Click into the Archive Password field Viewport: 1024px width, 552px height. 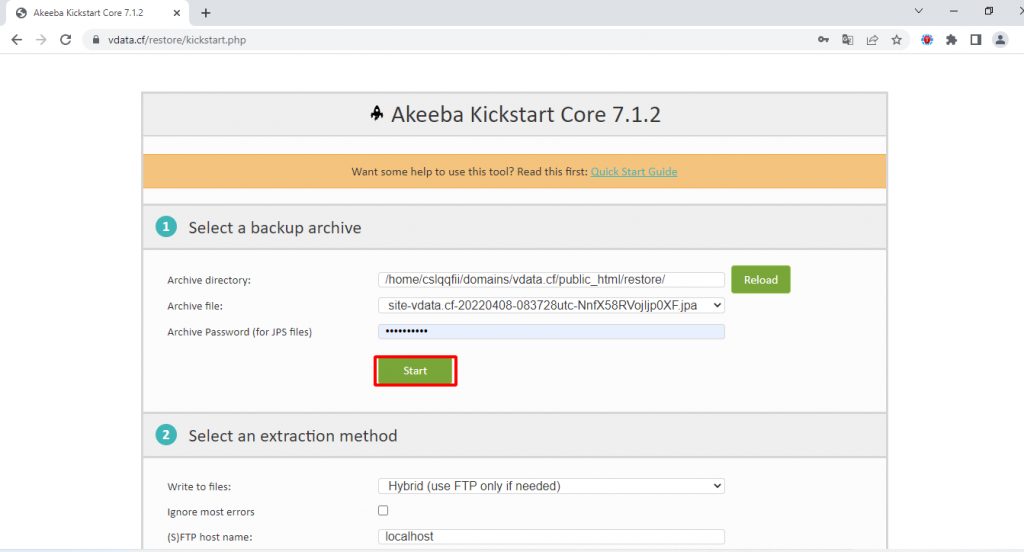click(x=550, y=332)
